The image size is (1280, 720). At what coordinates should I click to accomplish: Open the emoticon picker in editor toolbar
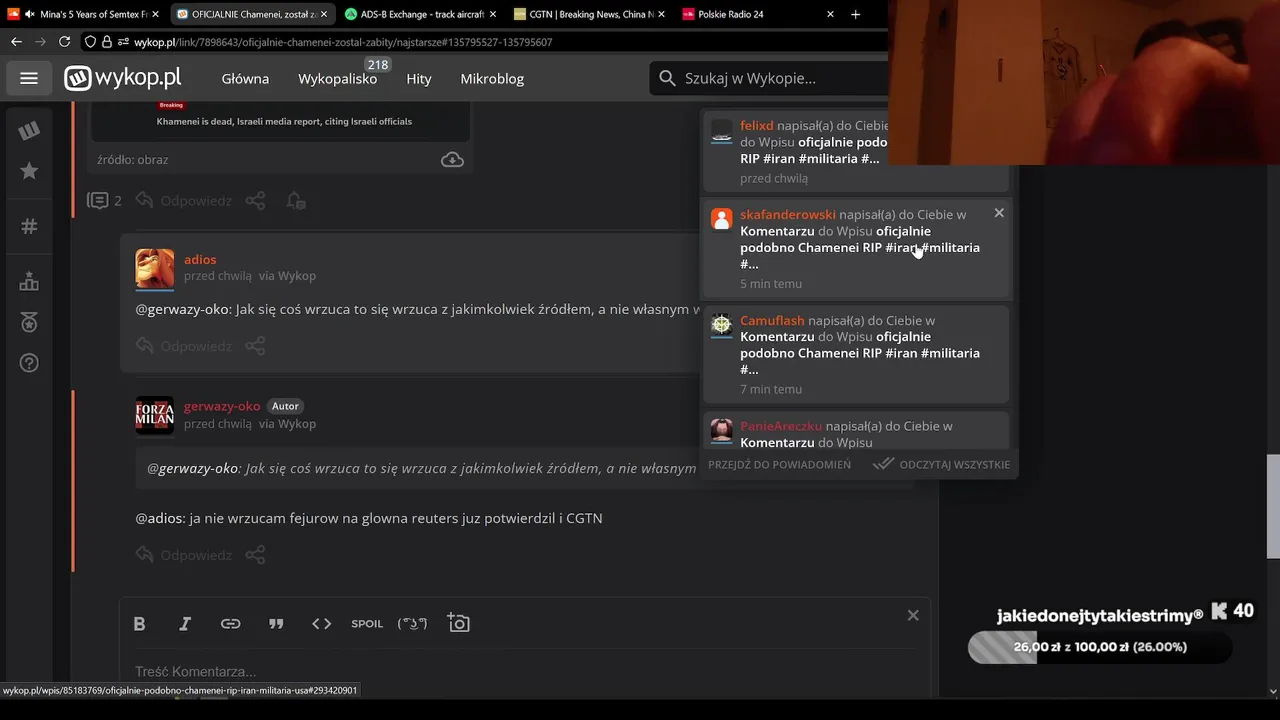[412, 623]
